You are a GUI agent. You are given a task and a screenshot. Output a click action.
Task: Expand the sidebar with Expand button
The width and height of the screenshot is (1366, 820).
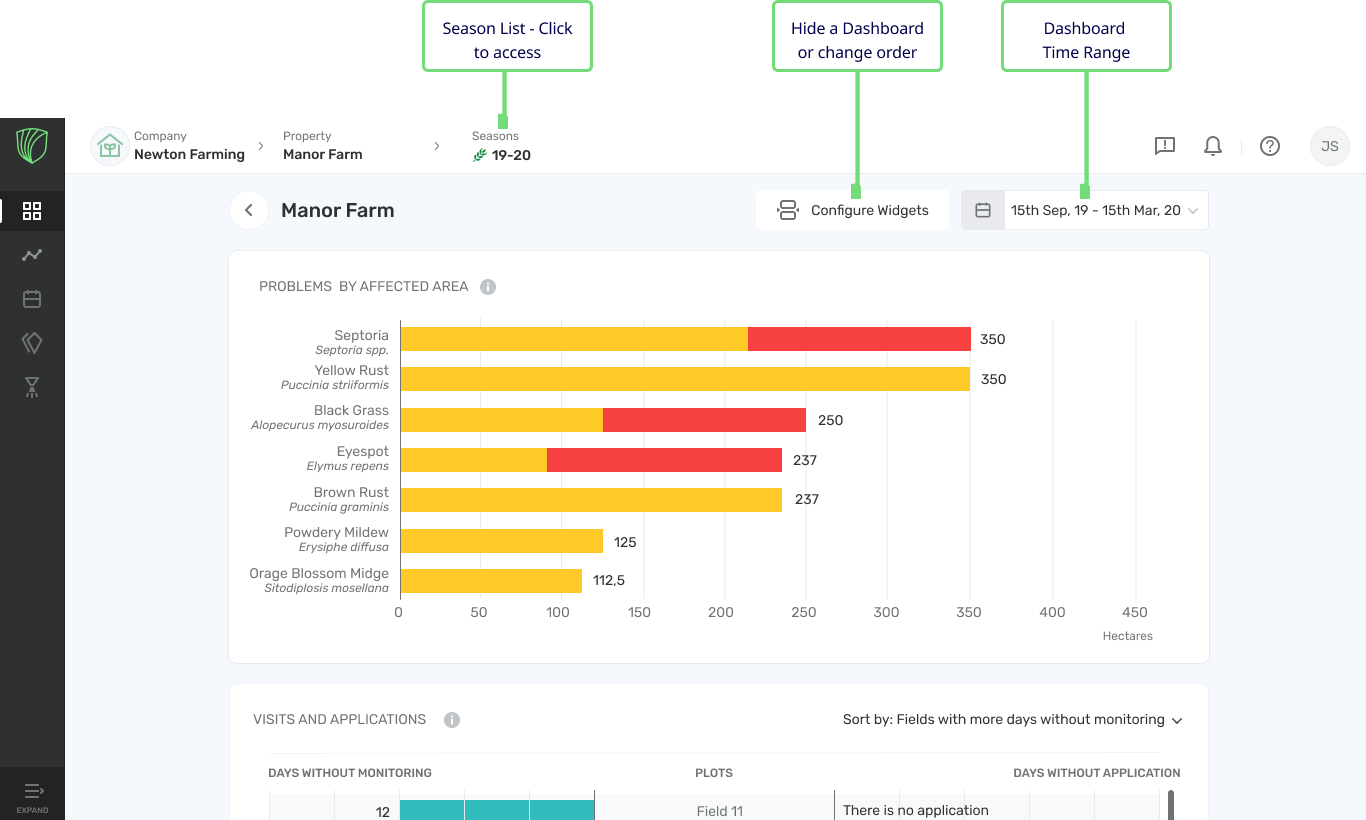click(x=32, y=796)
